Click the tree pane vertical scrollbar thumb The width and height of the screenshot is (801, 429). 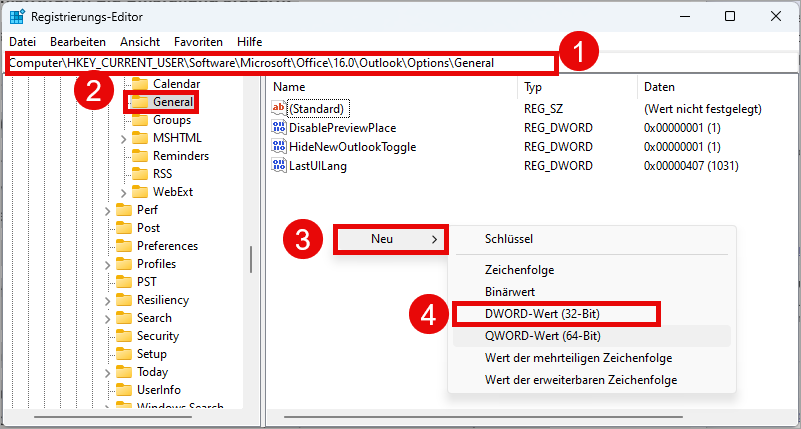click(x=251, y=259)
